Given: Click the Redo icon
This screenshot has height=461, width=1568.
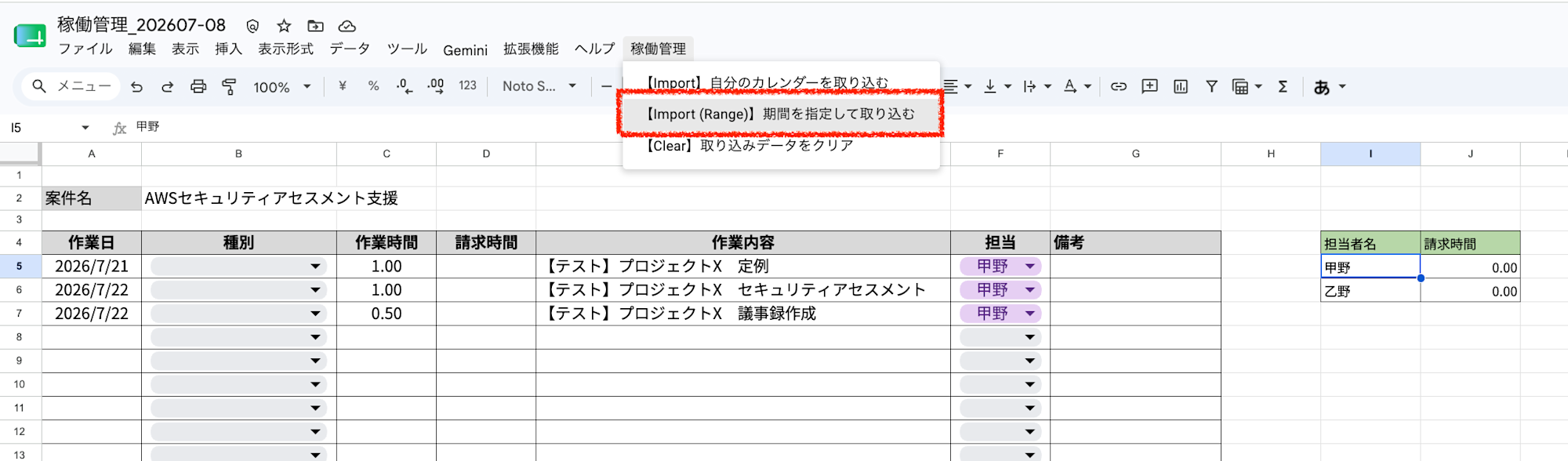Looking at the screenshot, I should 167,86.
